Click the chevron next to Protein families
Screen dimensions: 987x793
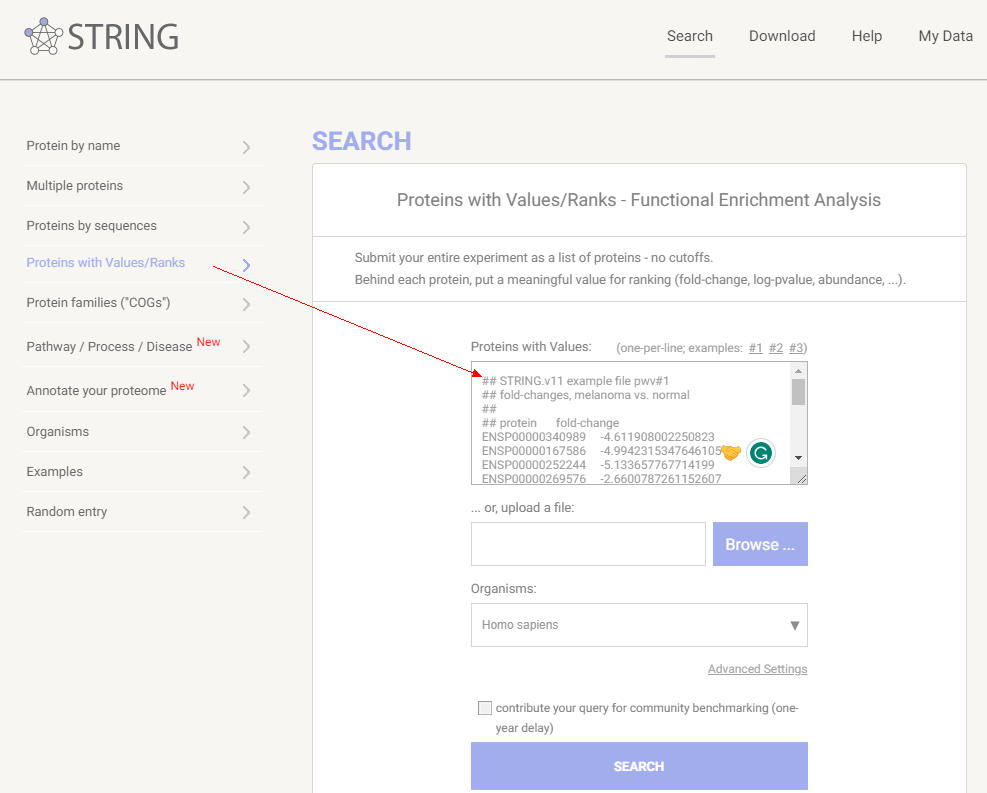pos(246,305)
